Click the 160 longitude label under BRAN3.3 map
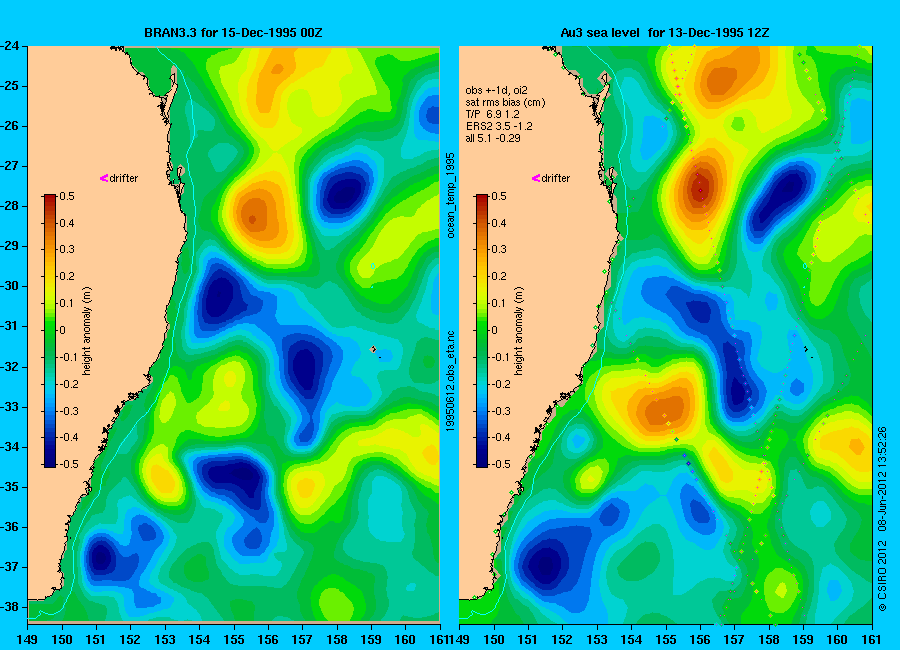 (x=405, y=639)
